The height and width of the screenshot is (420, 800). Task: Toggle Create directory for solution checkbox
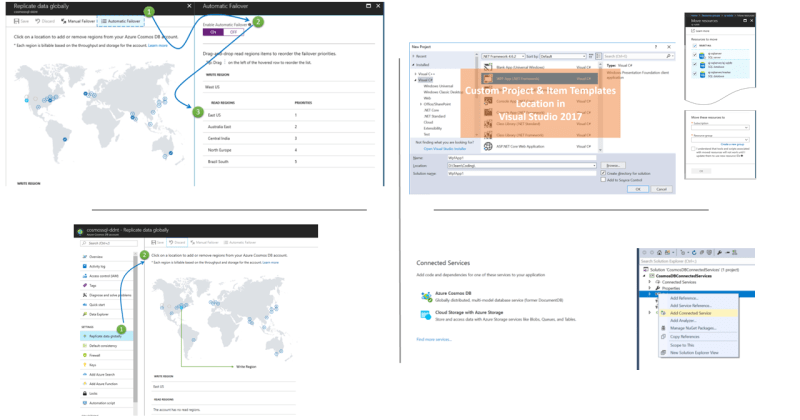603,172
